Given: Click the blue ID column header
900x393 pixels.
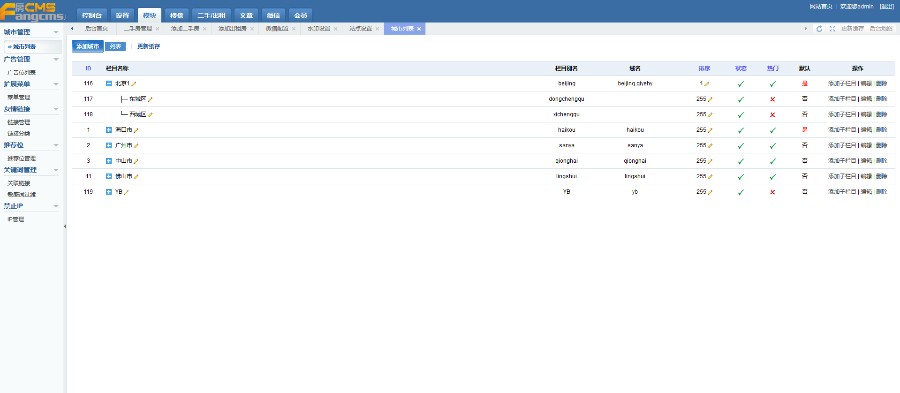Looking at the screenshot, I should 88,68.
